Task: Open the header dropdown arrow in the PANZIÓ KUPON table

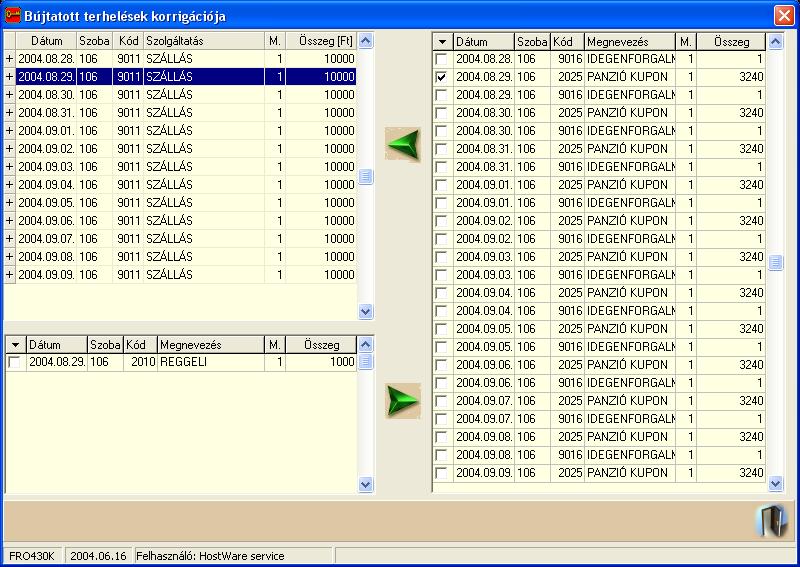Action: (442, 42)
